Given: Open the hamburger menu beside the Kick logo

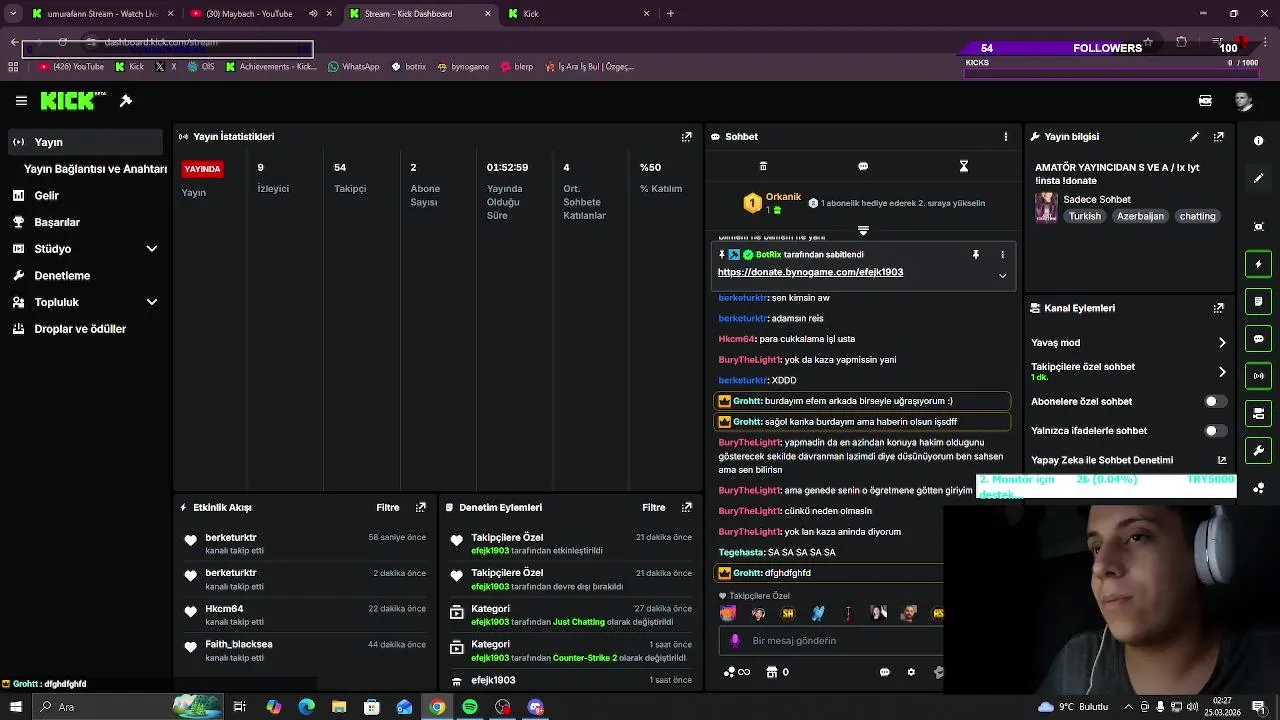Looking at the screenshot, I should coord(21,101).
